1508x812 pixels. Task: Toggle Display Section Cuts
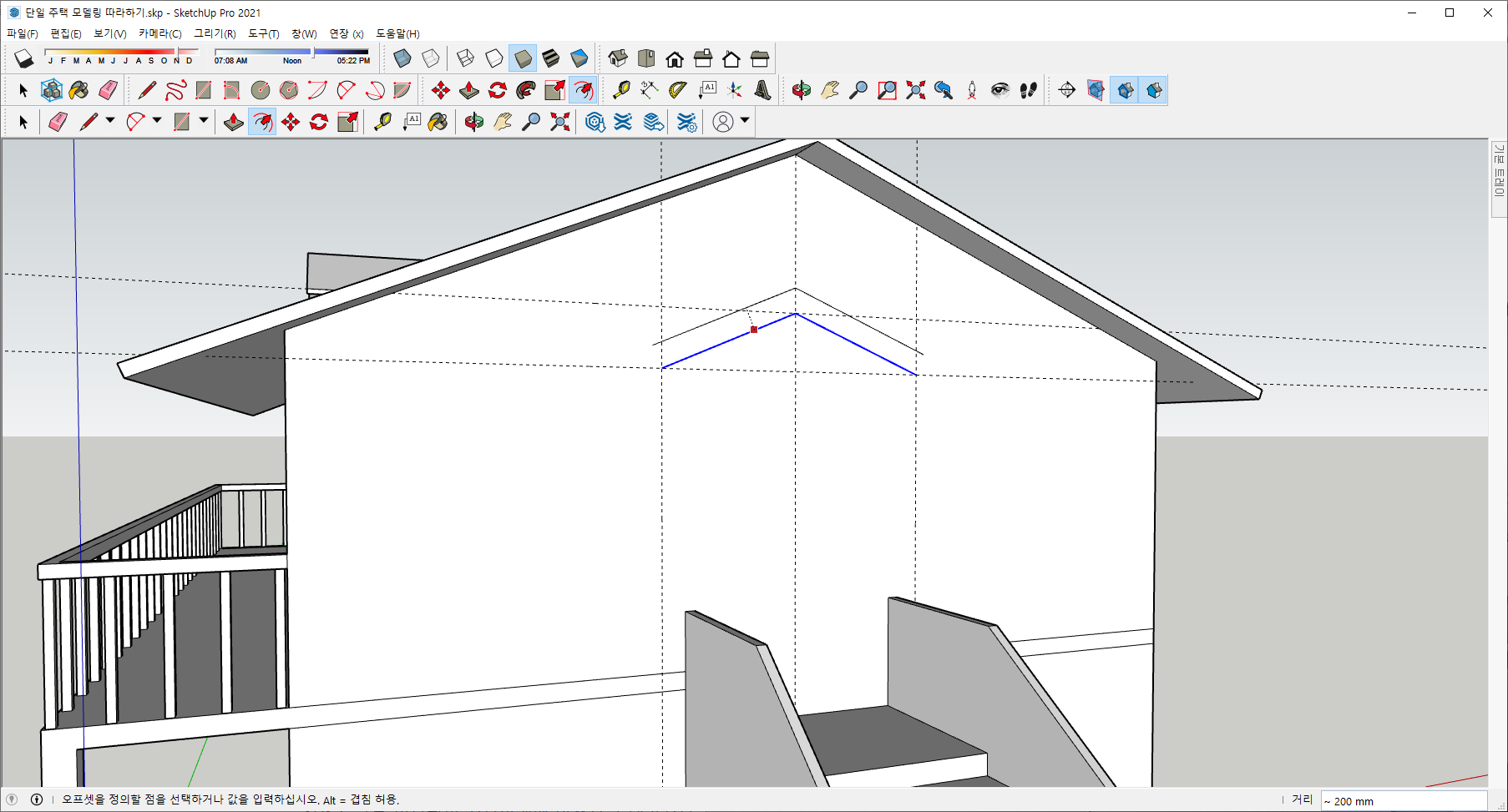1125,90
